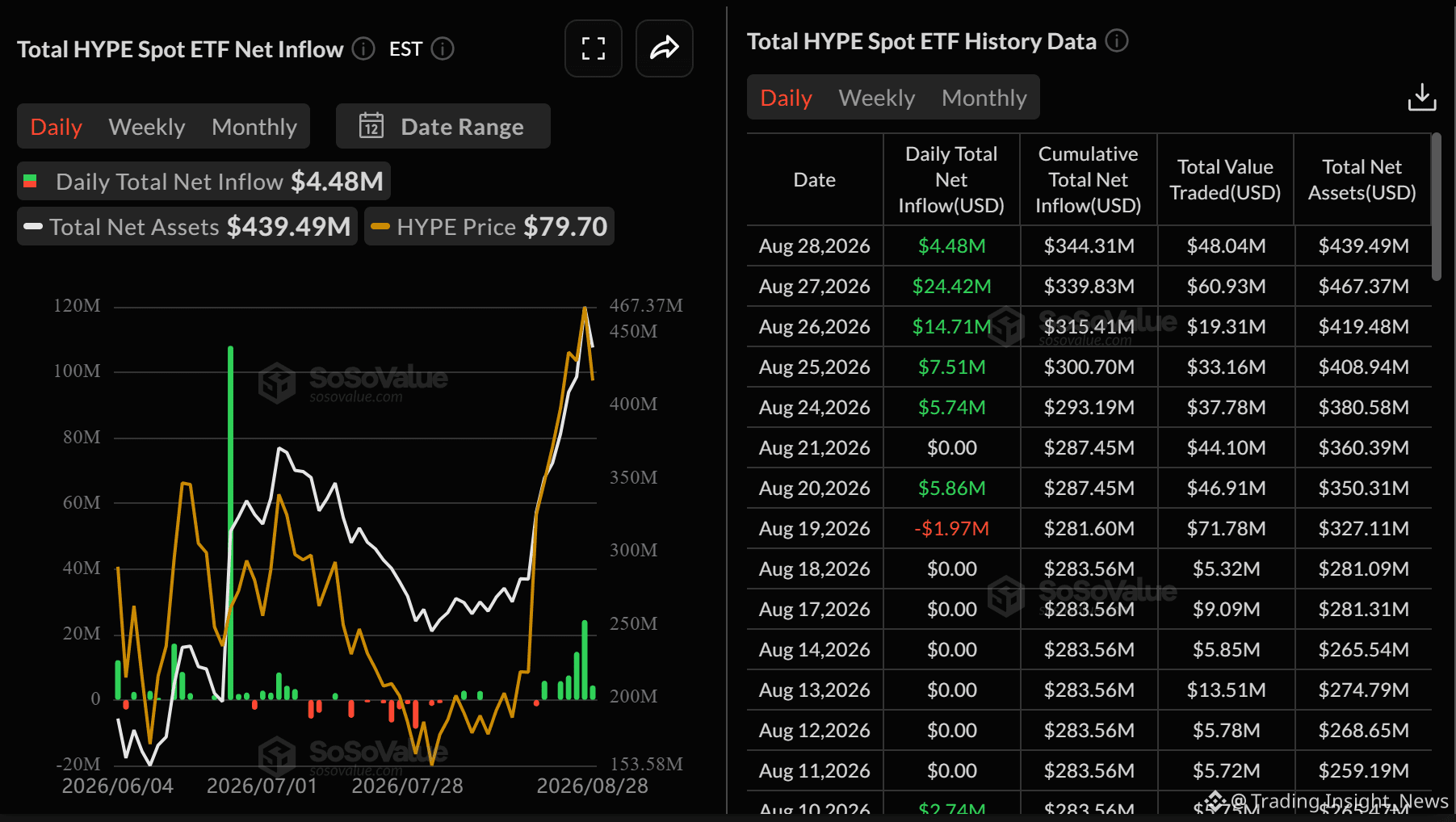
Task: Toggle Daily Total Net Inflow series
Action: point(204,181)
